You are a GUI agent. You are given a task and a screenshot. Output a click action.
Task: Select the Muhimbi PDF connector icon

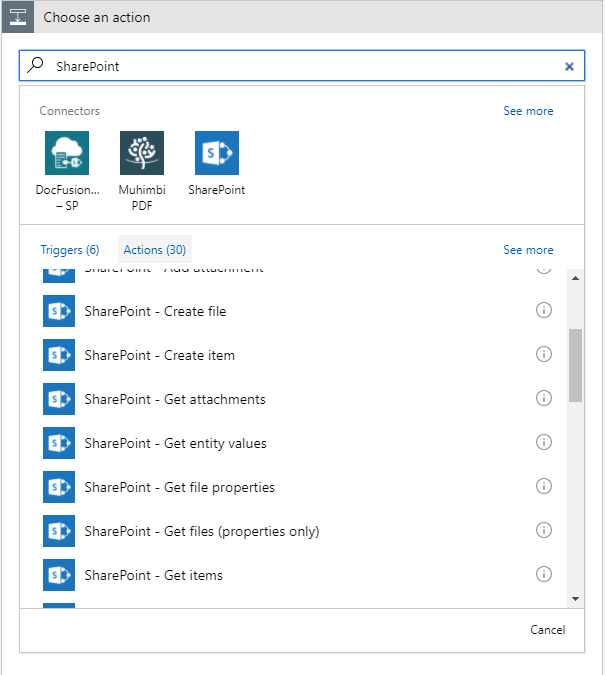point(142,153)
